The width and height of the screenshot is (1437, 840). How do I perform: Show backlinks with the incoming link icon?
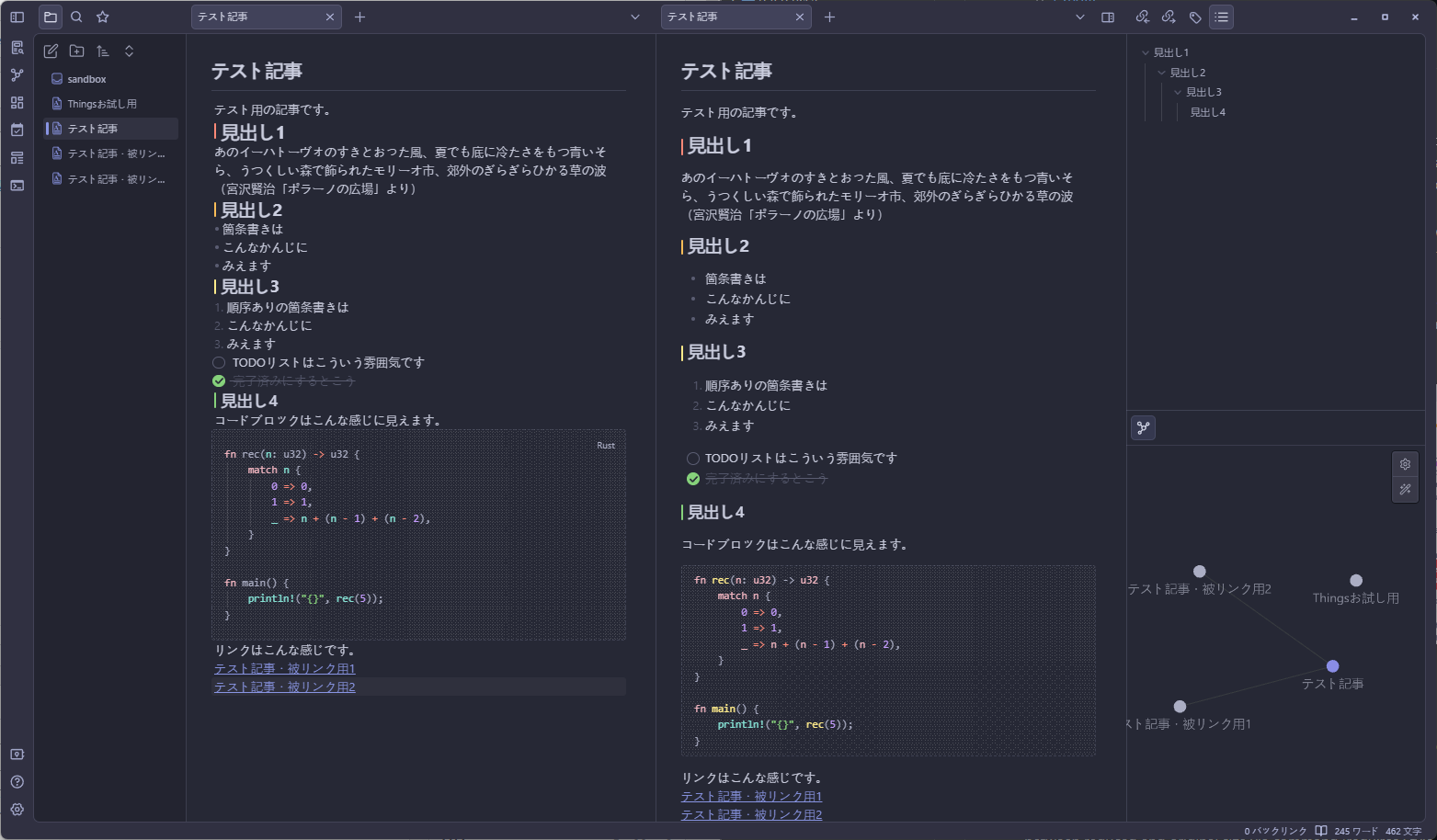1143,17
